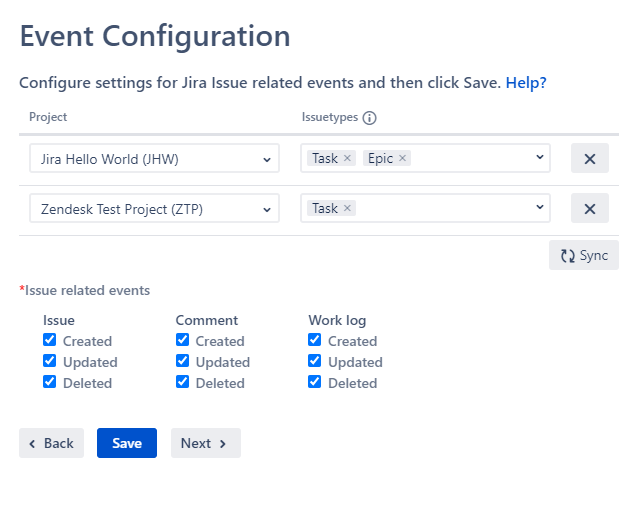The height and width of the screenshot is (512, 626).
Task: Open the Zendesk Test Project (ZTP) dropdown
Action: 154,208
